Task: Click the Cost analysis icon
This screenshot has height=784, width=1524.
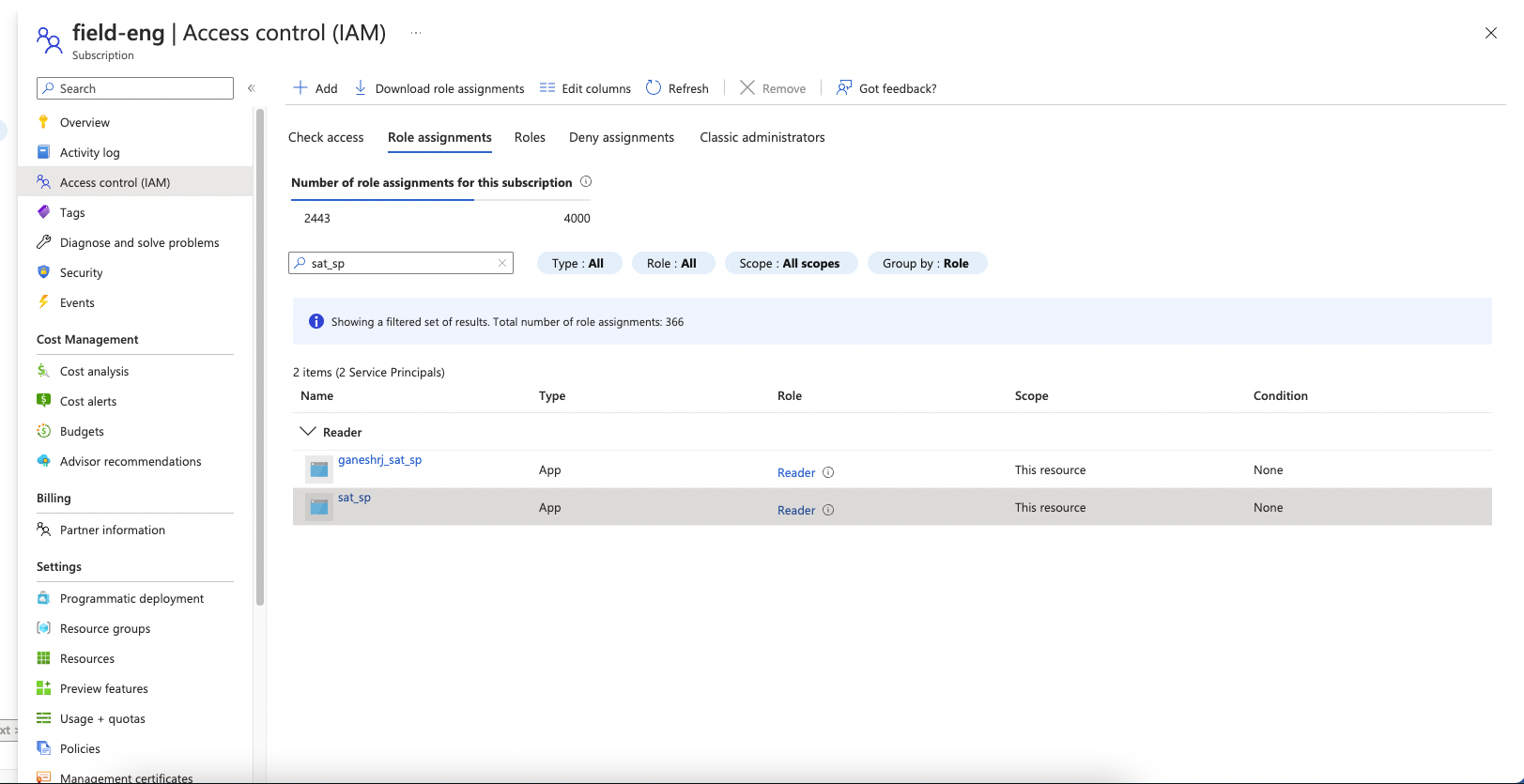Action: click(x=43, y=371)
